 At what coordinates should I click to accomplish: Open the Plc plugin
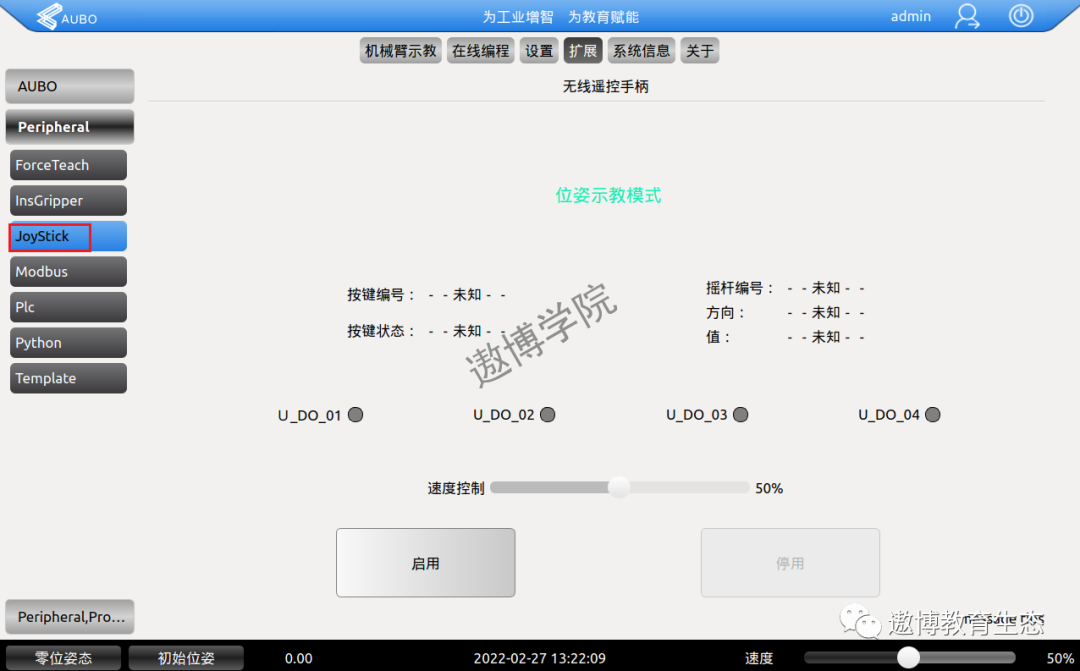tap(68, 307)
